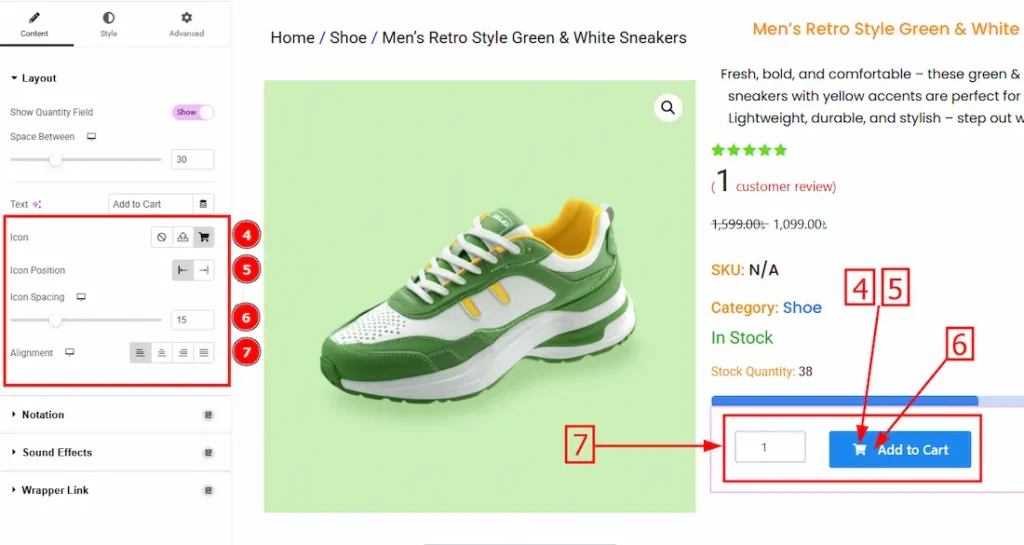Align content to the right
Screen dimensions: 1024x545
[182, 353]
